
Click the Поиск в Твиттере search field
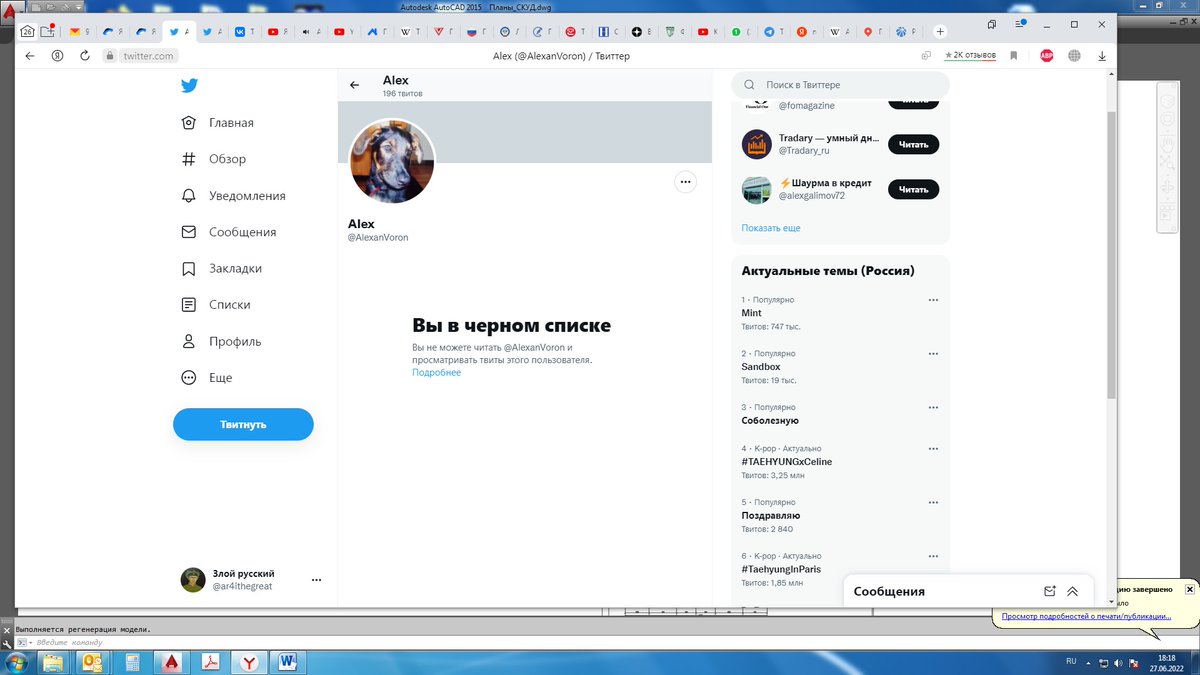840,85
